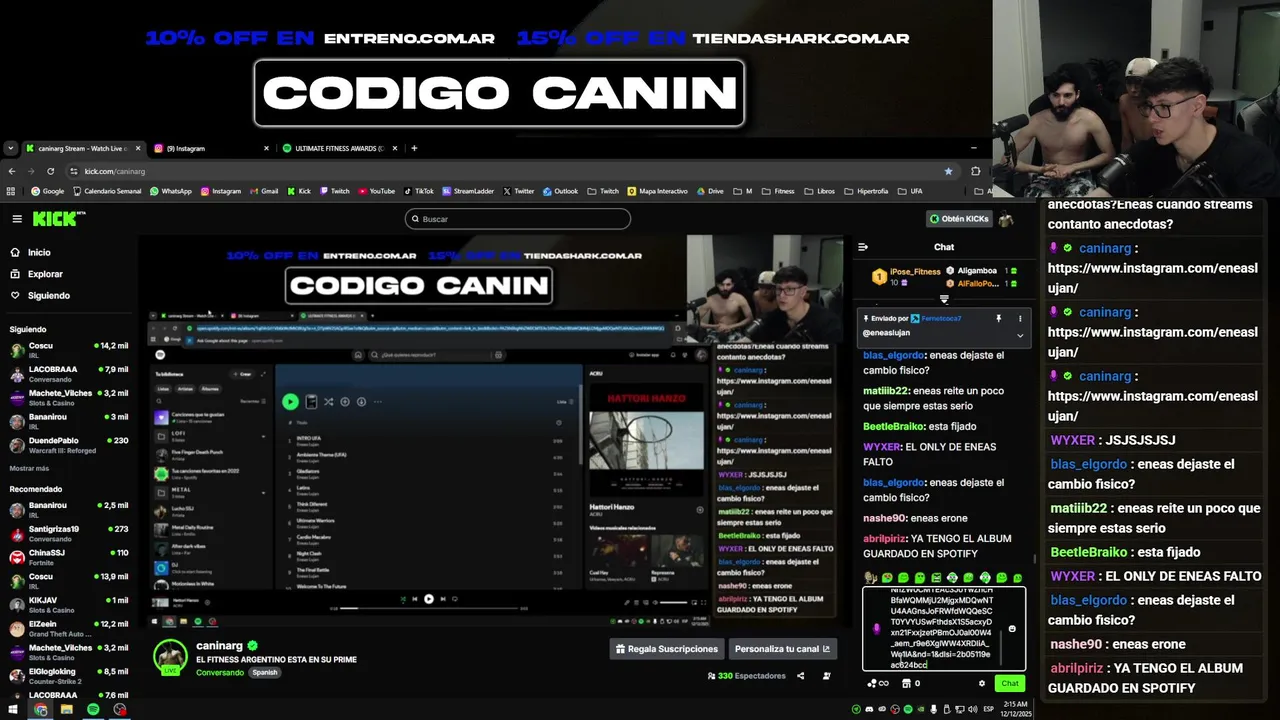Click the Obtén KICKs button

959,219
